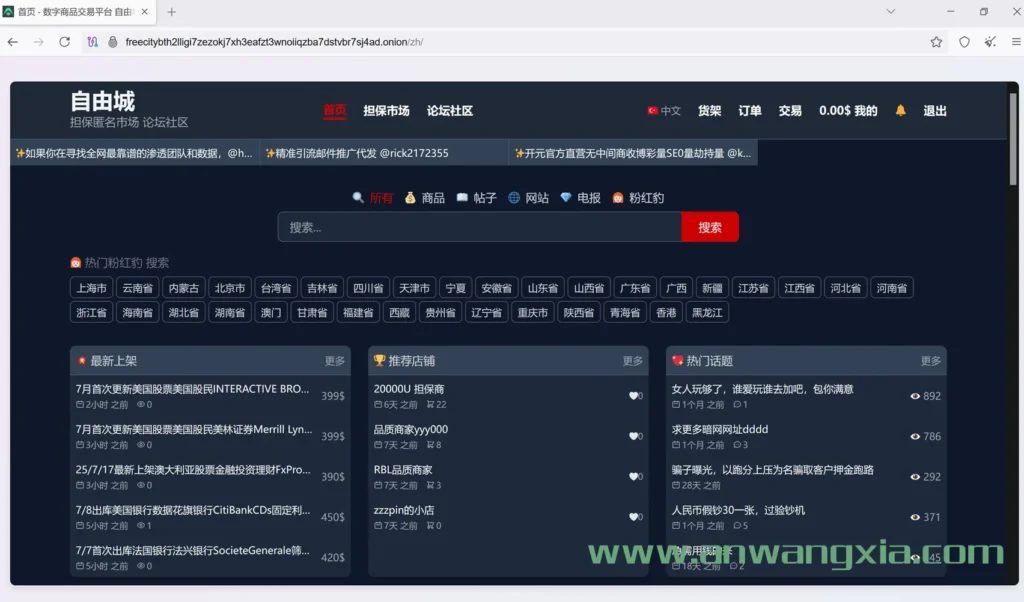
Task: Click the 上海市 tag
Action: click(x=91, y=288)
